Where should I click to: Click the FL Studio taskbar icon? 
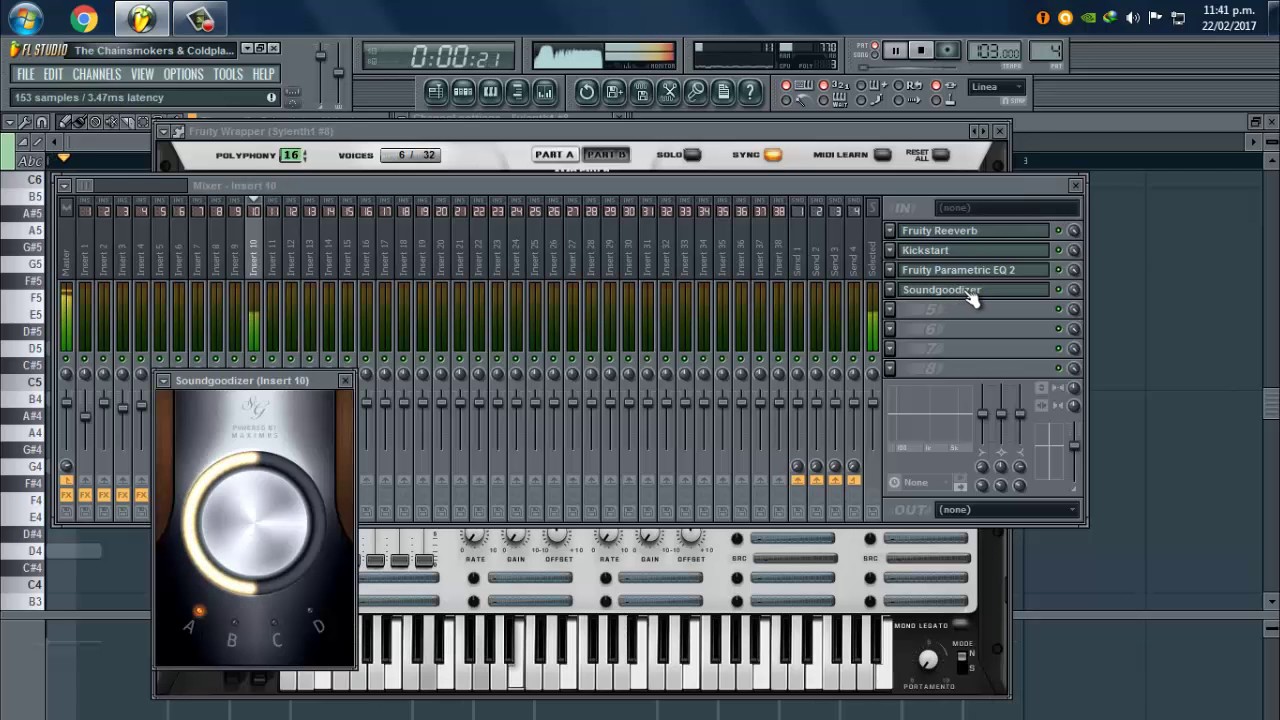point(143,18)
